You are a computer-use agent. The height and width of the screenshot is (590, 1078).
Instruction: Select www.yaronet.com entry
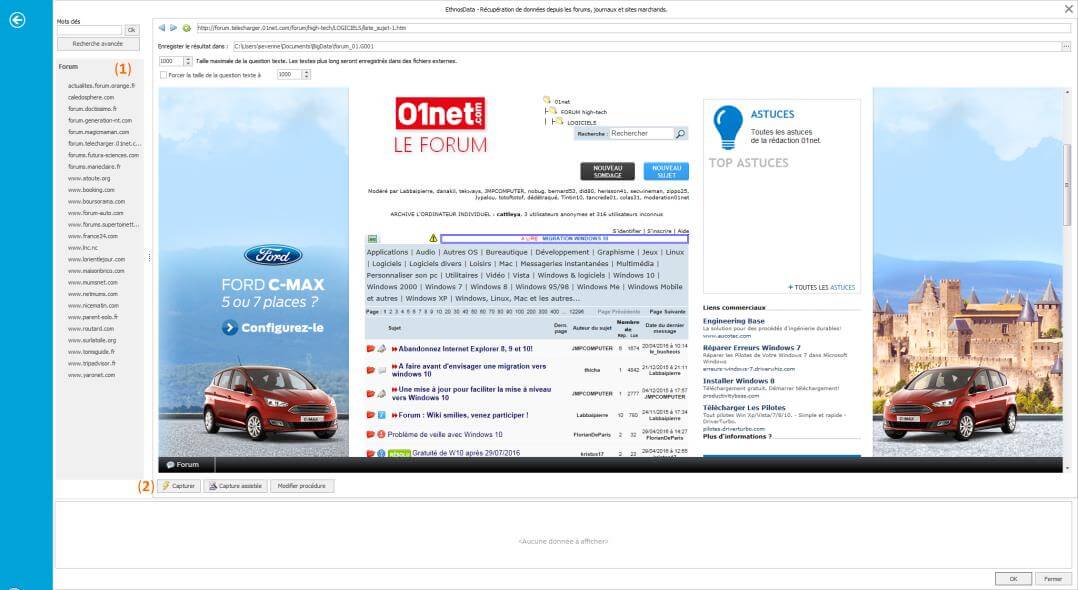click(91, 375)
